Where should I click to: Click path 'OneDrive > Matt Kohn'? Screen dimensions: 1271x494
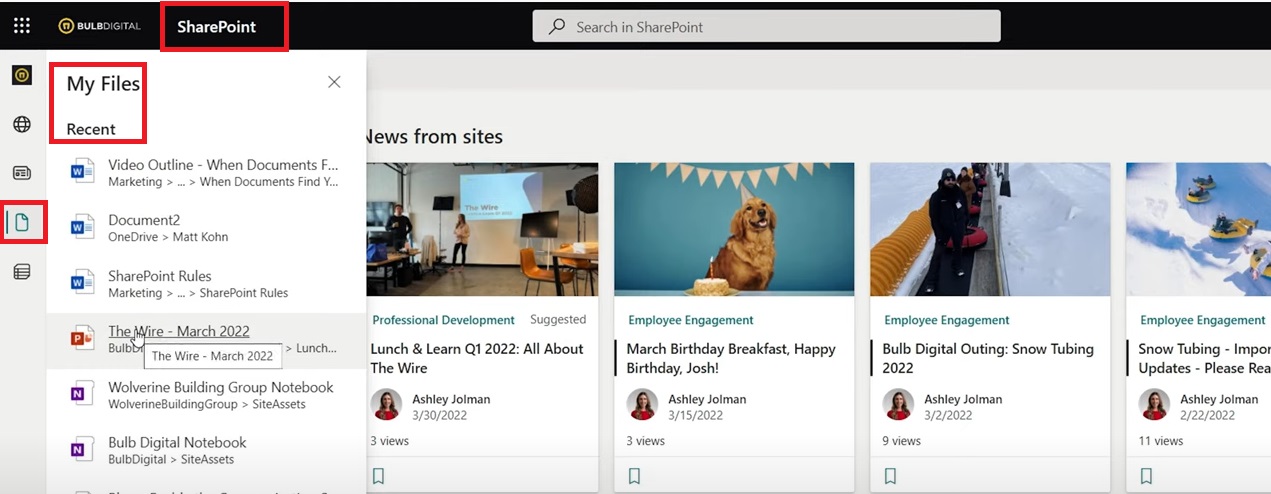[168, 237]
